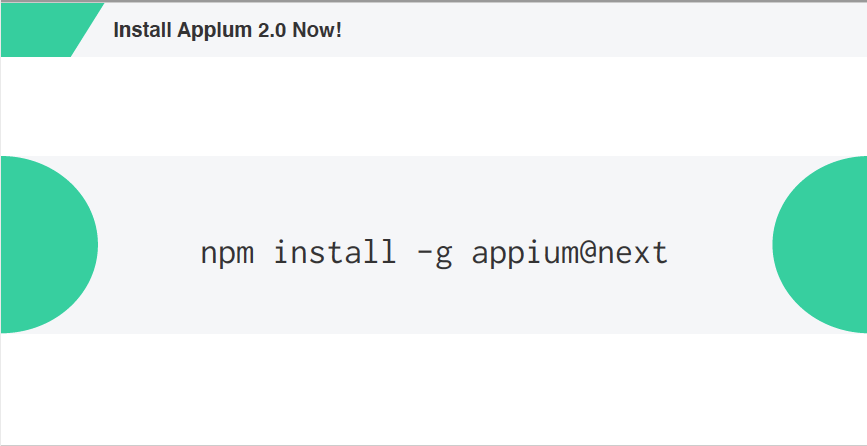Click the white space below the code block

[433, 388]
